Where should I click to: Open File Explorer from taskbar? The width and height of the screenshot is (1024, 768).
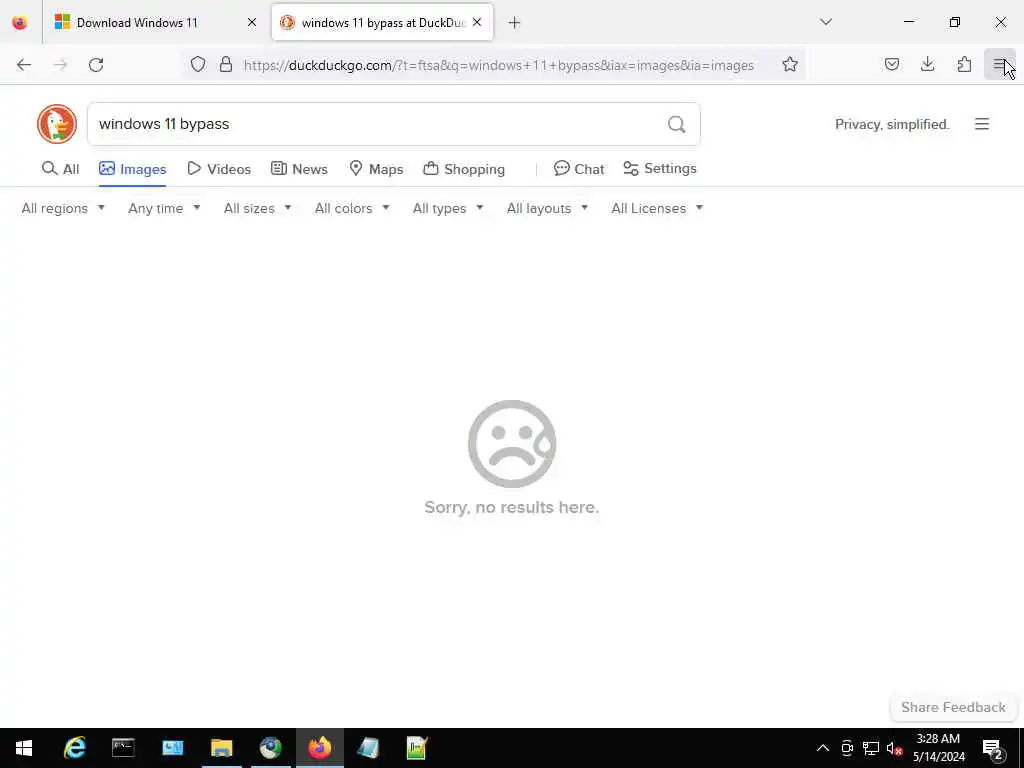(x=221, y=748)
